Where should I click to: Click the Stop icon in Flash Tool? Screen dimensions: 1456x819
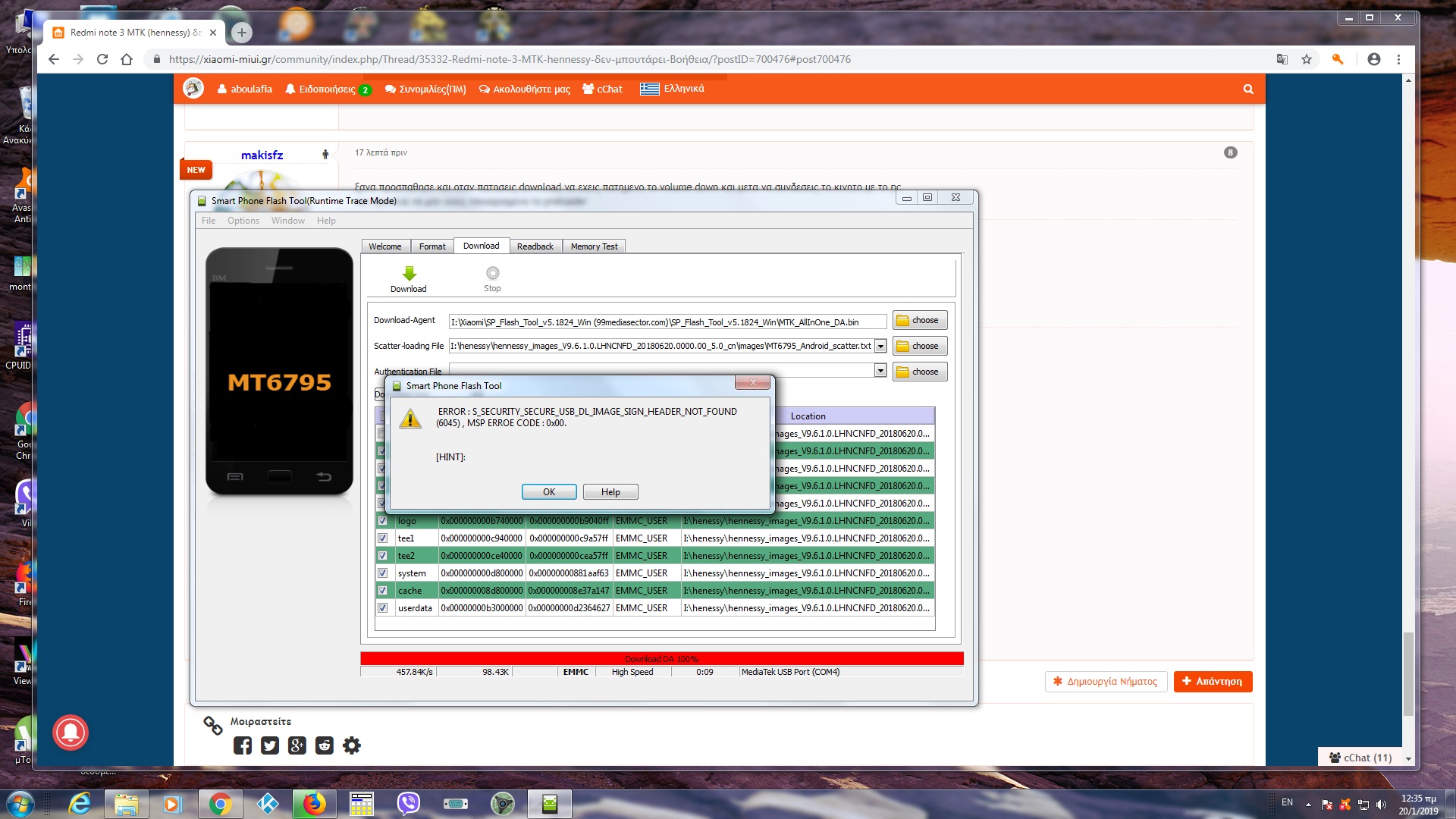[492, 274]
